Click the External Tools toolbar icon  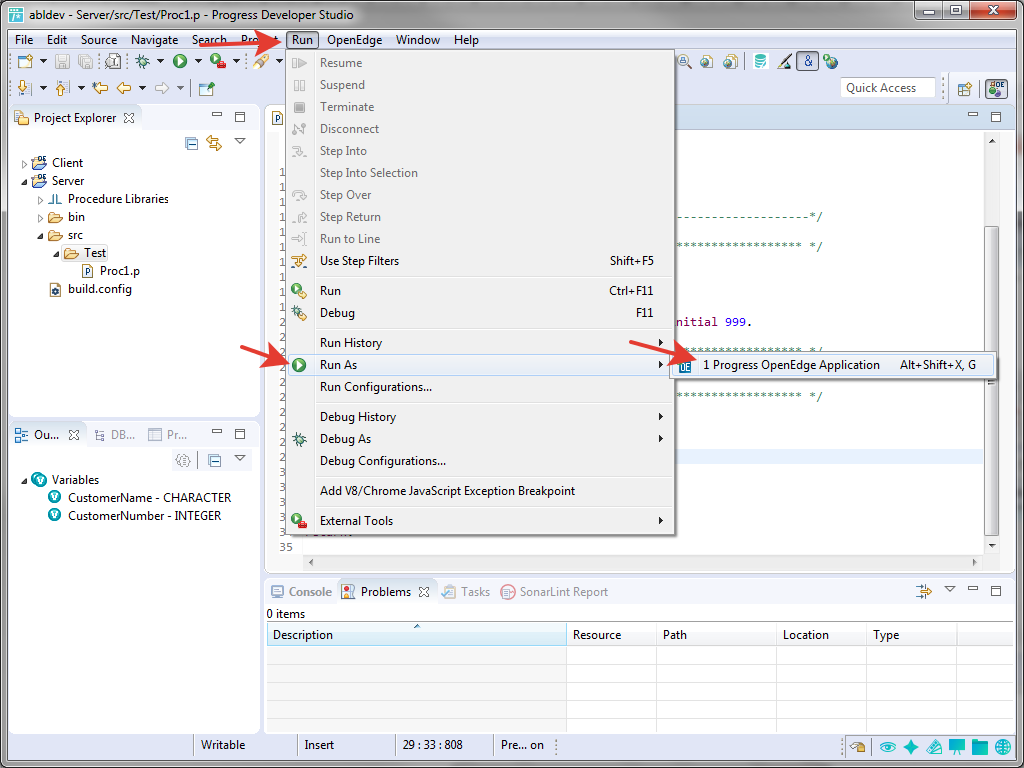pos(218,61)
